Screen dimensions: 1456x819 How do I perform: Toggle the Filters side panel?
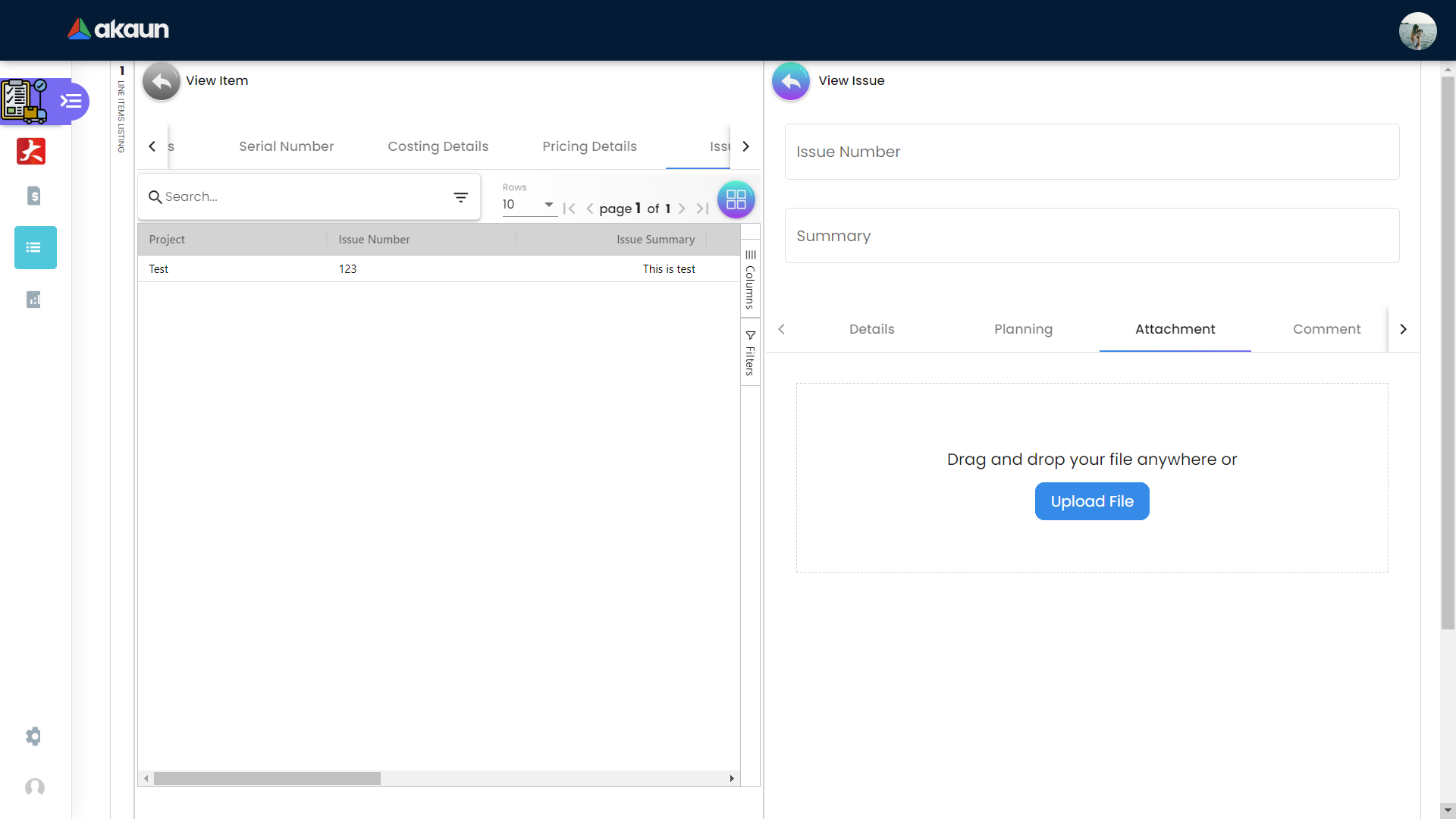pos(750,353)
